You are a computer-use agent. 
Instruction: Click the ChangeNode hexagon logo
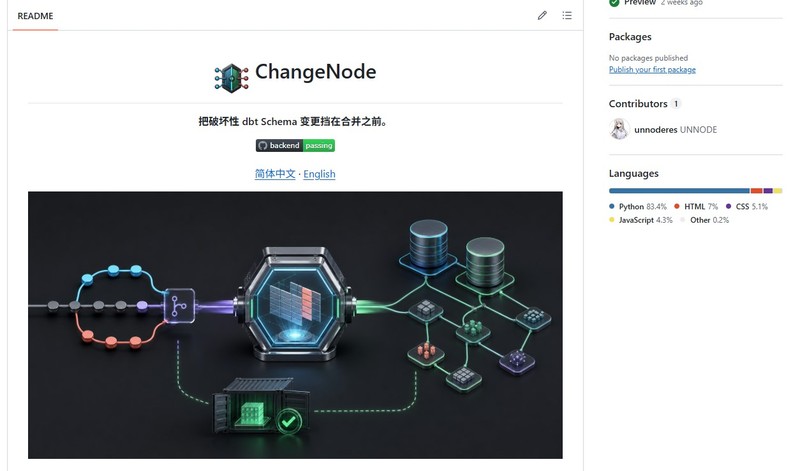pyautogui.click(x=231, y=78)
